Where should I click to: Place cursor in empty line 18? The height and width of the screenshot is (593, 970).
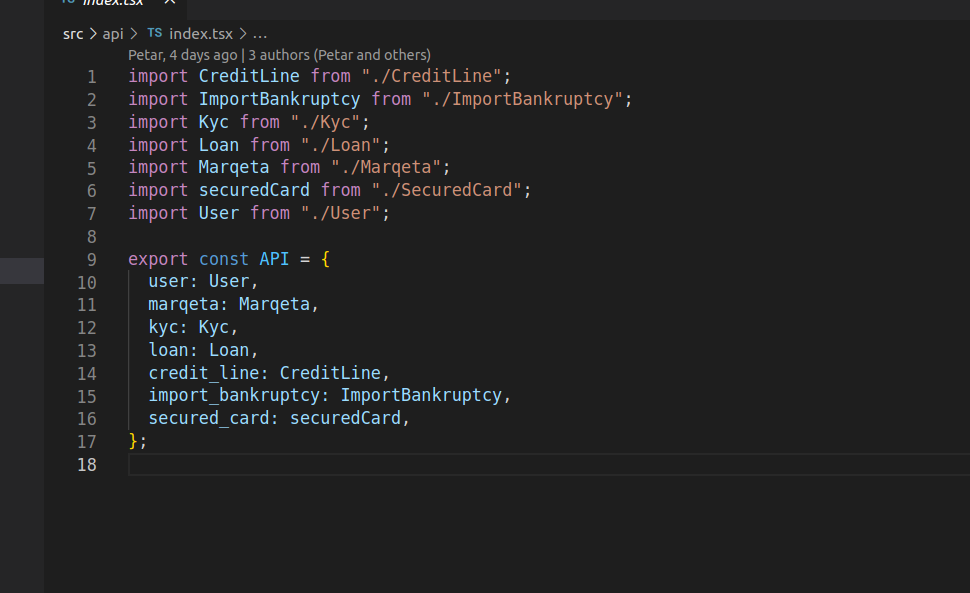[549, 464]
